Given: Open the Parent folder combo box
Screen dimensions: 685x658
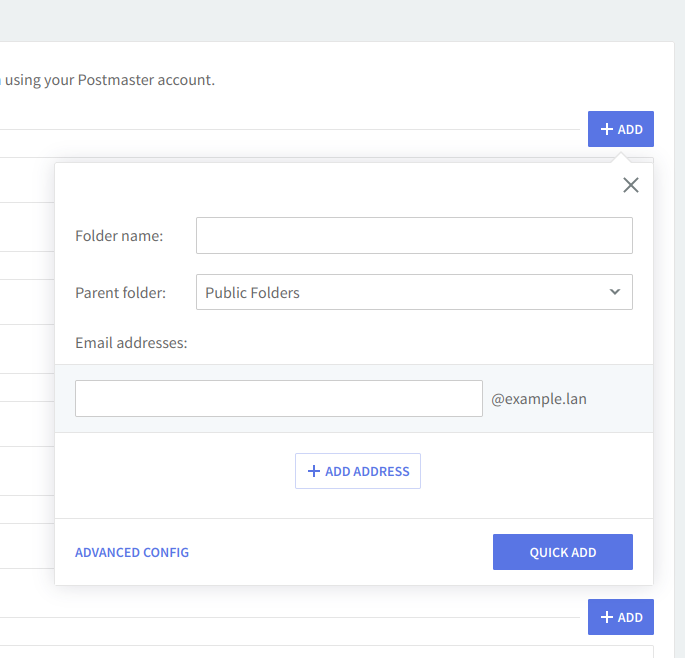Looking at the screenshot, I should 414,292.
